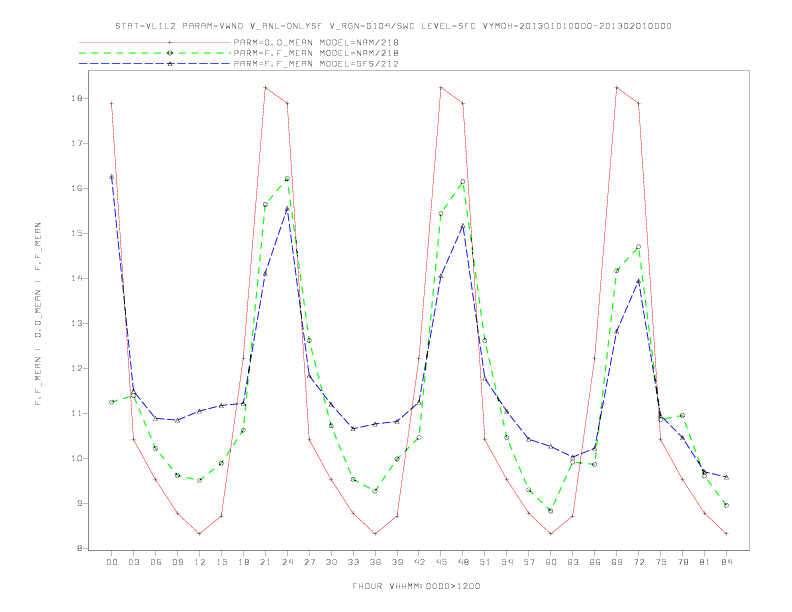This screenshot has height=612, width=792.
Task: Click x-axis tick label 81
Action: point(704,562)
